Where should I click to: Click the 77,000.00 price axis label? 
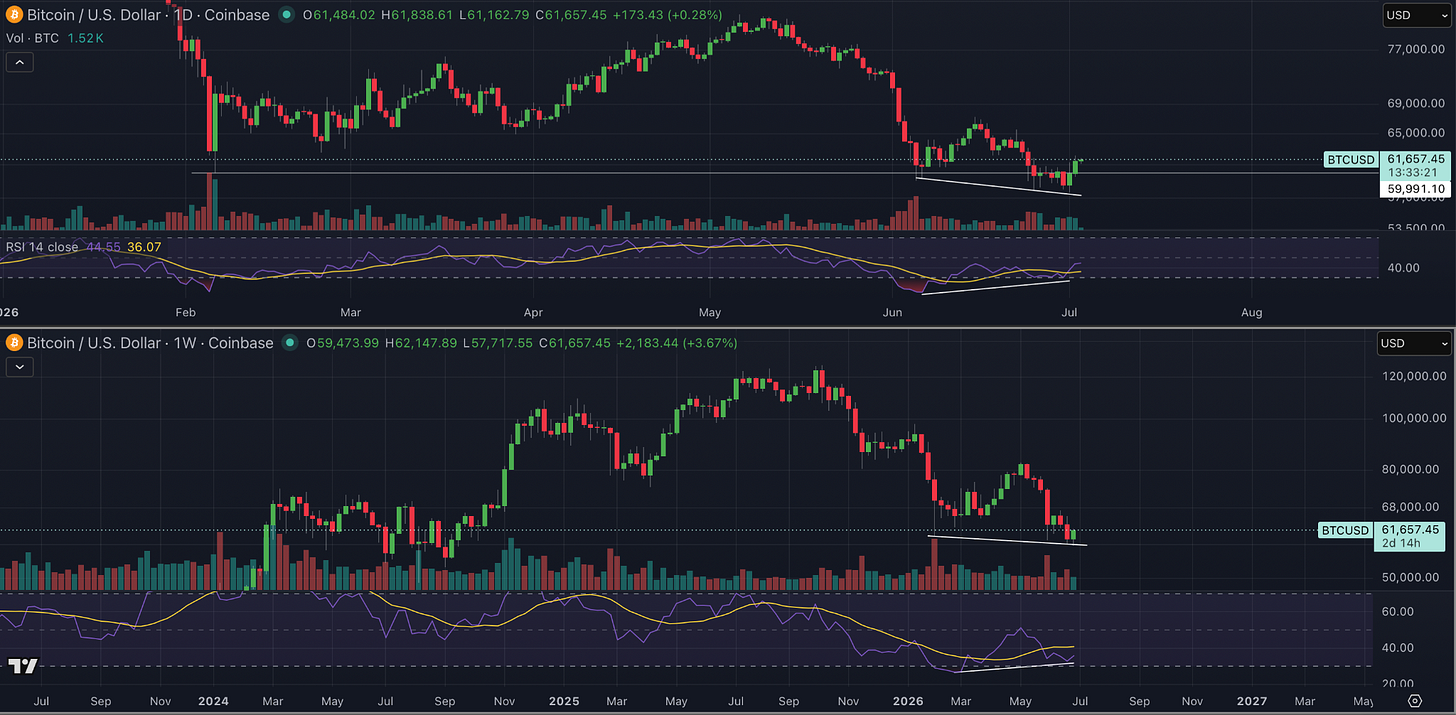click(1415, 49)
